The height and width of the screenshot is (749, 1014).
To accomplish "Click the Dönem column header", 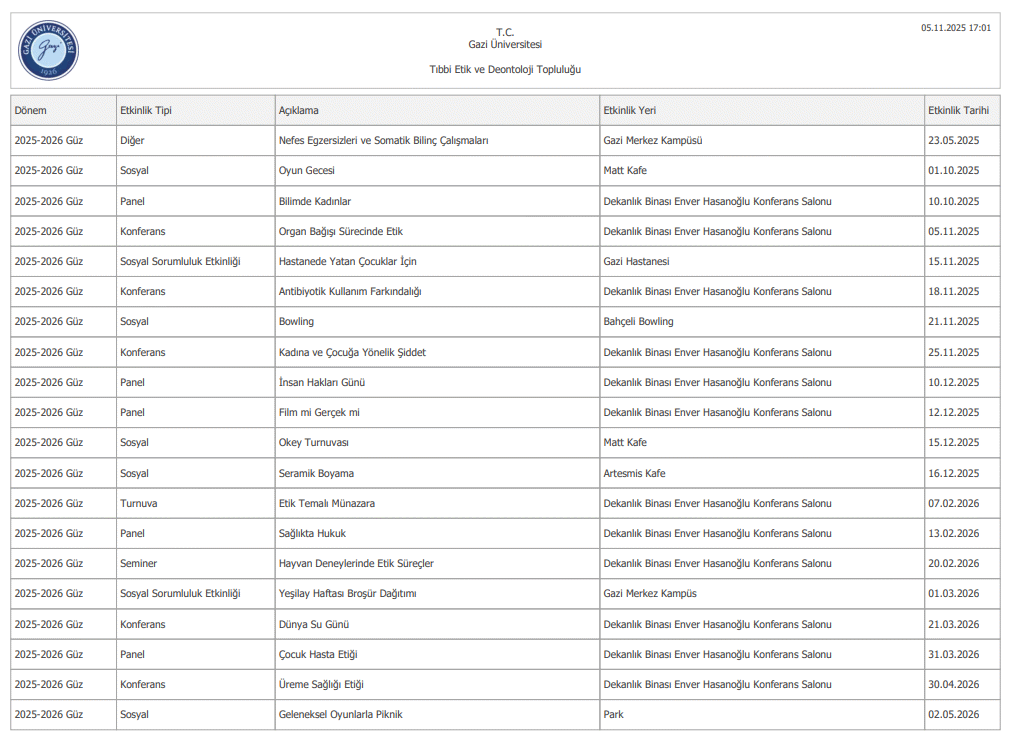I will 31,110.
